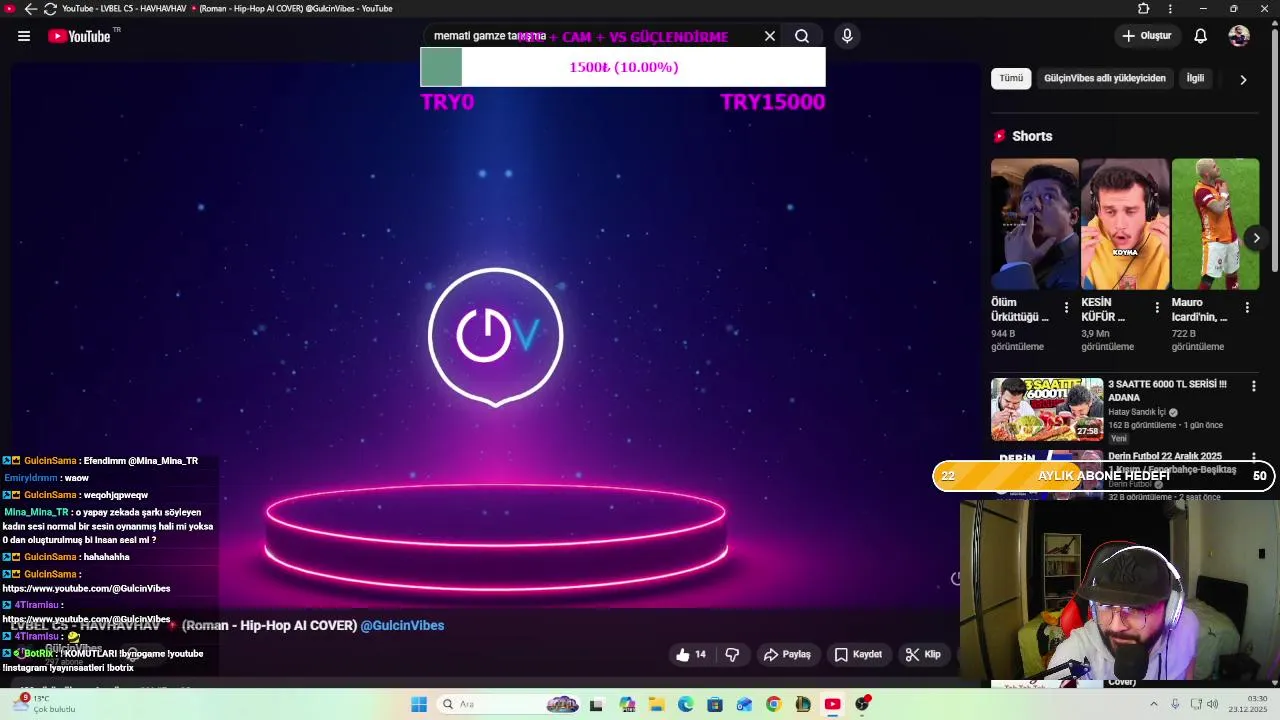Reload the page with the refresh icon

tap(50, 9)
